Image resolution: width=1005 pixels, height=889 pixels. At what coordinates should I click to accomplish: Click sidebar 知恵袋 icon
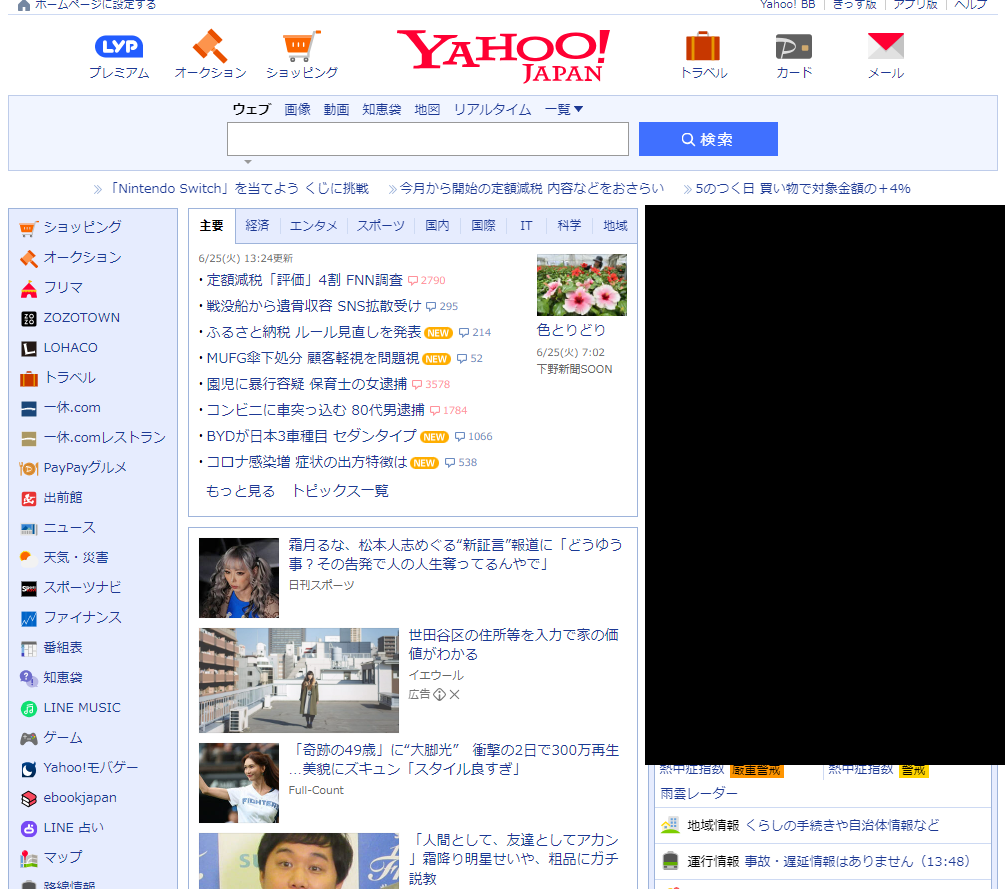tap(29, 678)
